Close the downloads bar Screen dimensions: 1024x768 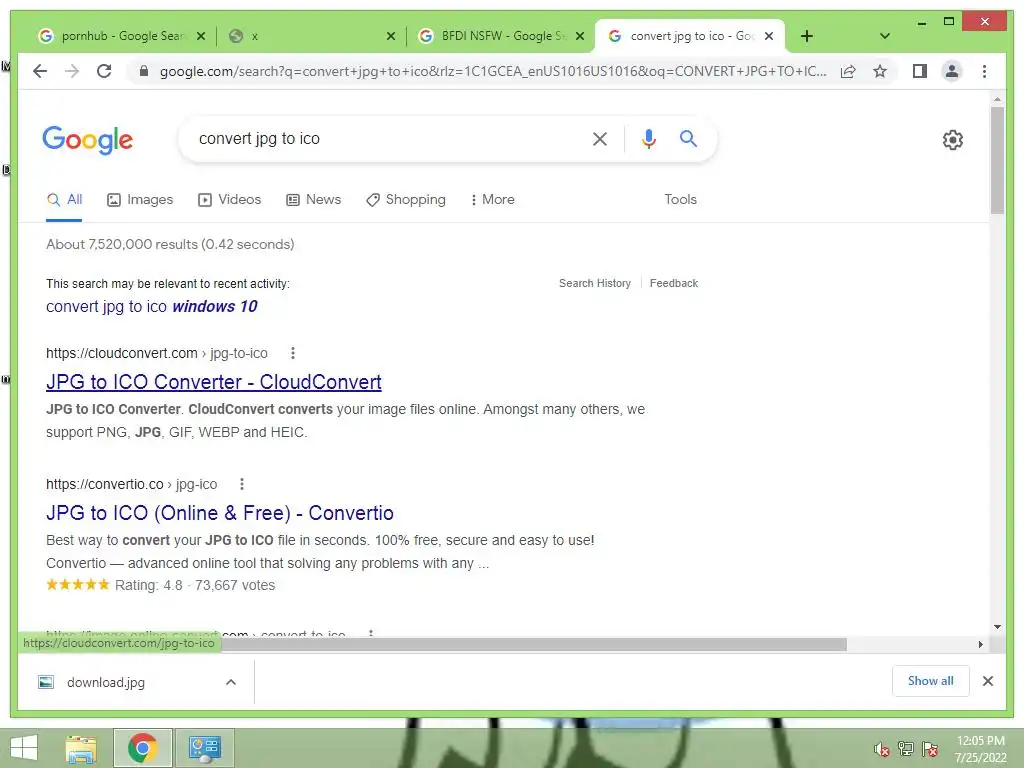pyautogui.click(x=987, y=681)
